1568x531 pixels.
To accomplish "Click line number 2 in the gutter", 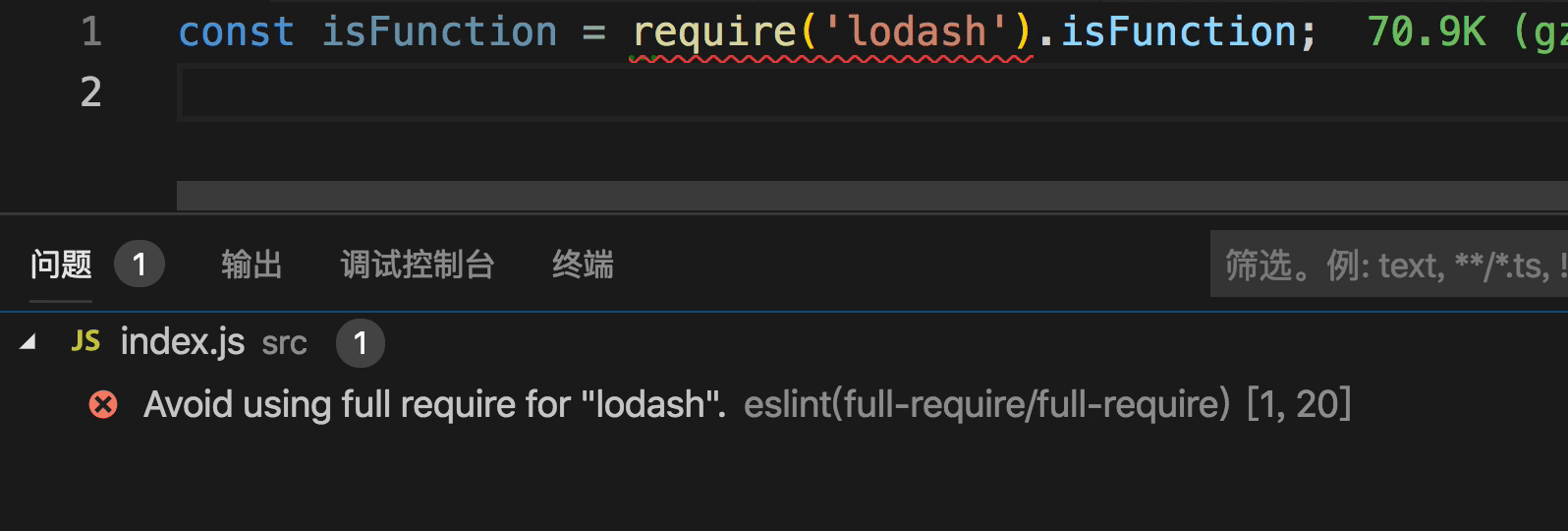I will coord(91,92).
